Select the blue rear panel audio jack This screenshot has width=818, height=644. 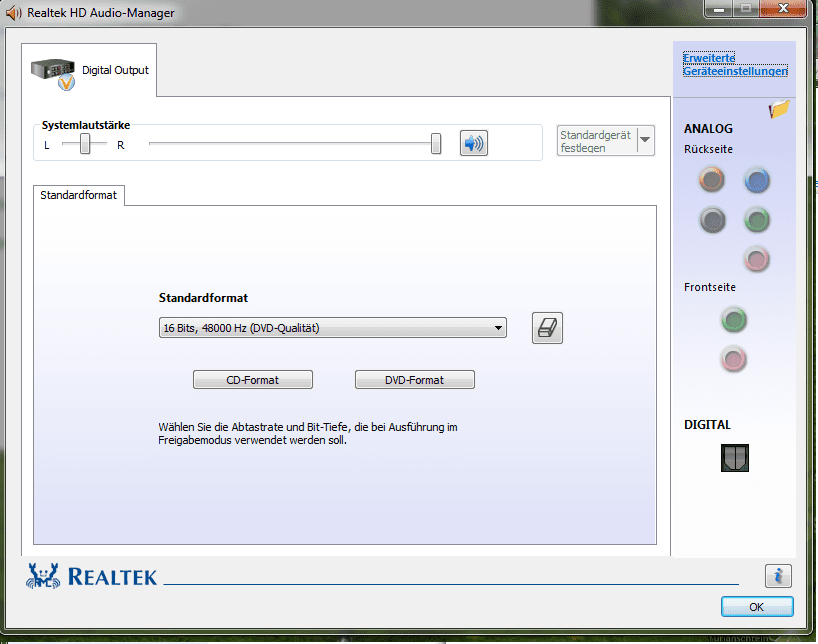tap(756, 181)
